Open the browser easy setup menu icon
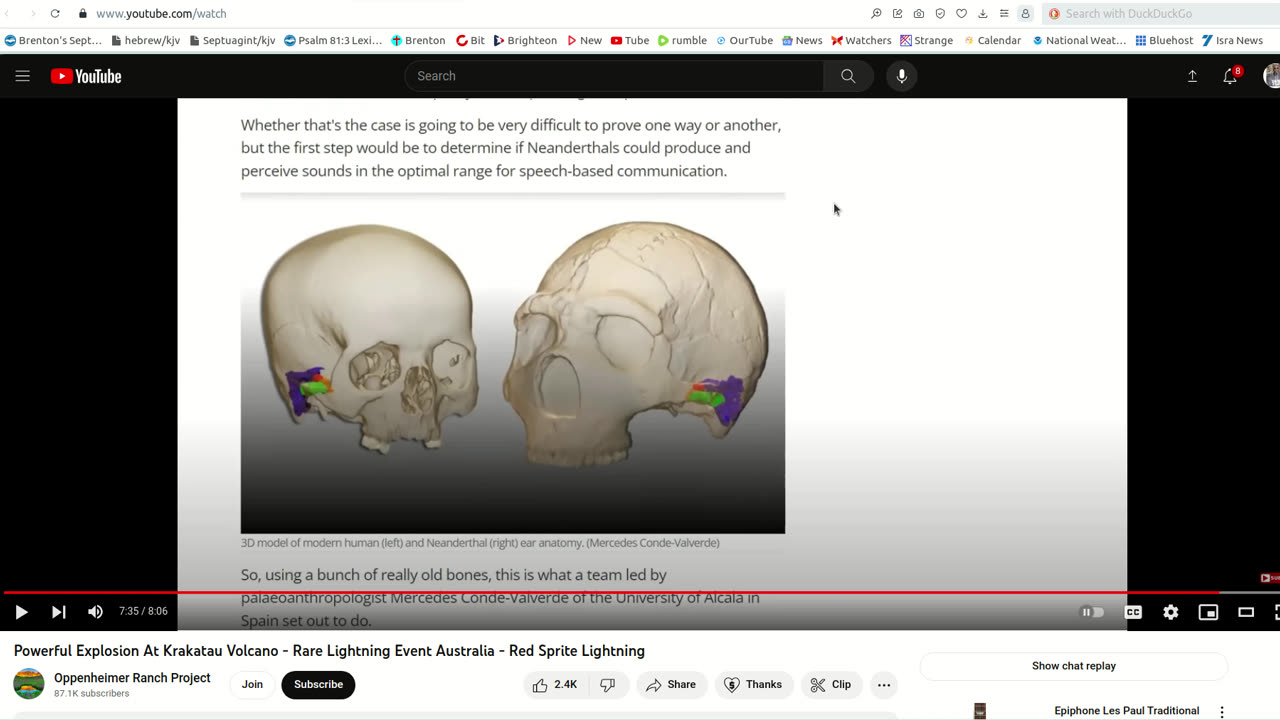The height and width of the screenshot is (720, 1280). click(1004, 14)
